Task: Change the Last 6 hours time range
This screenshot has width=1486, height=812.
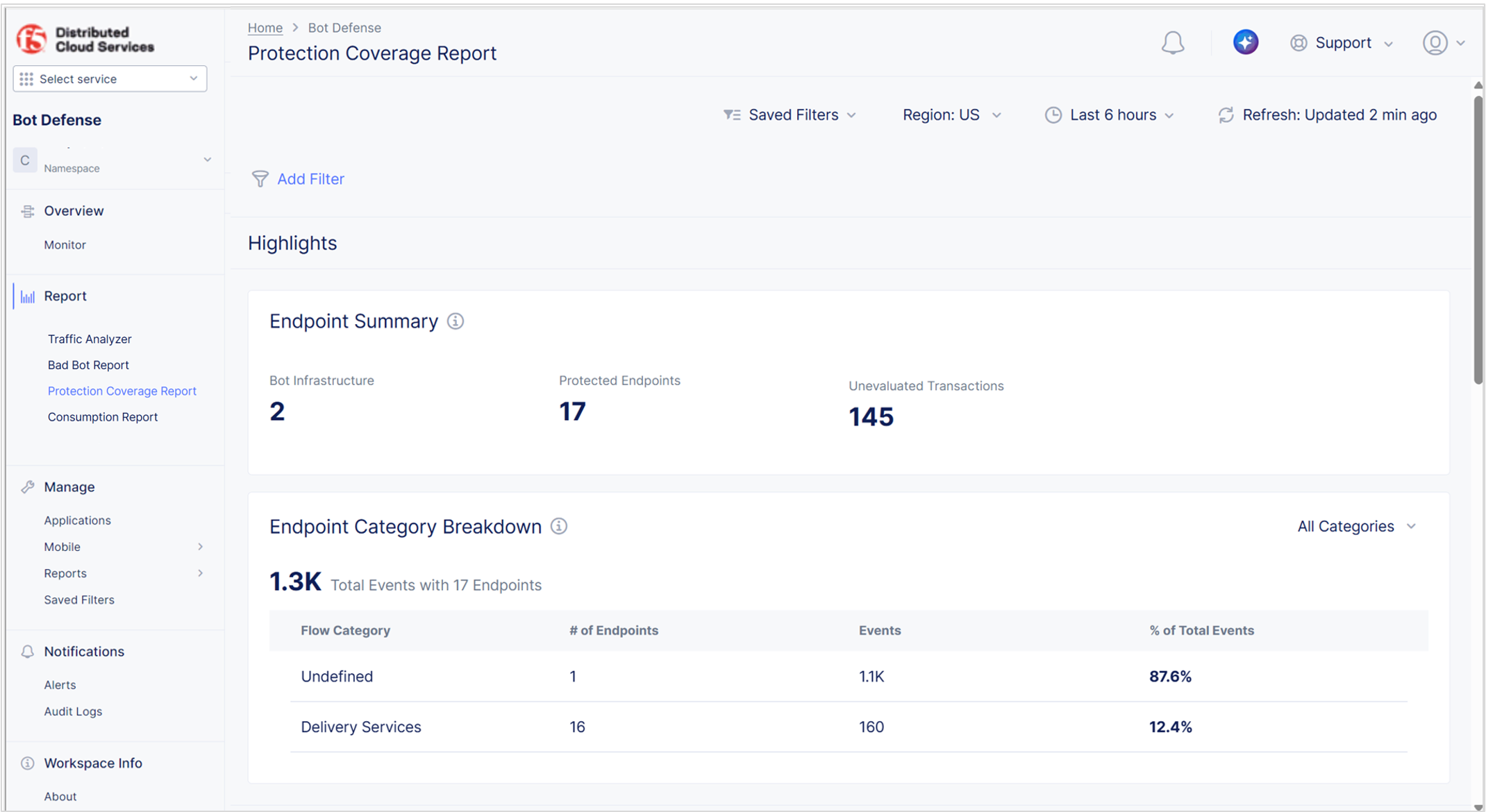Action: coord(1110,115)
